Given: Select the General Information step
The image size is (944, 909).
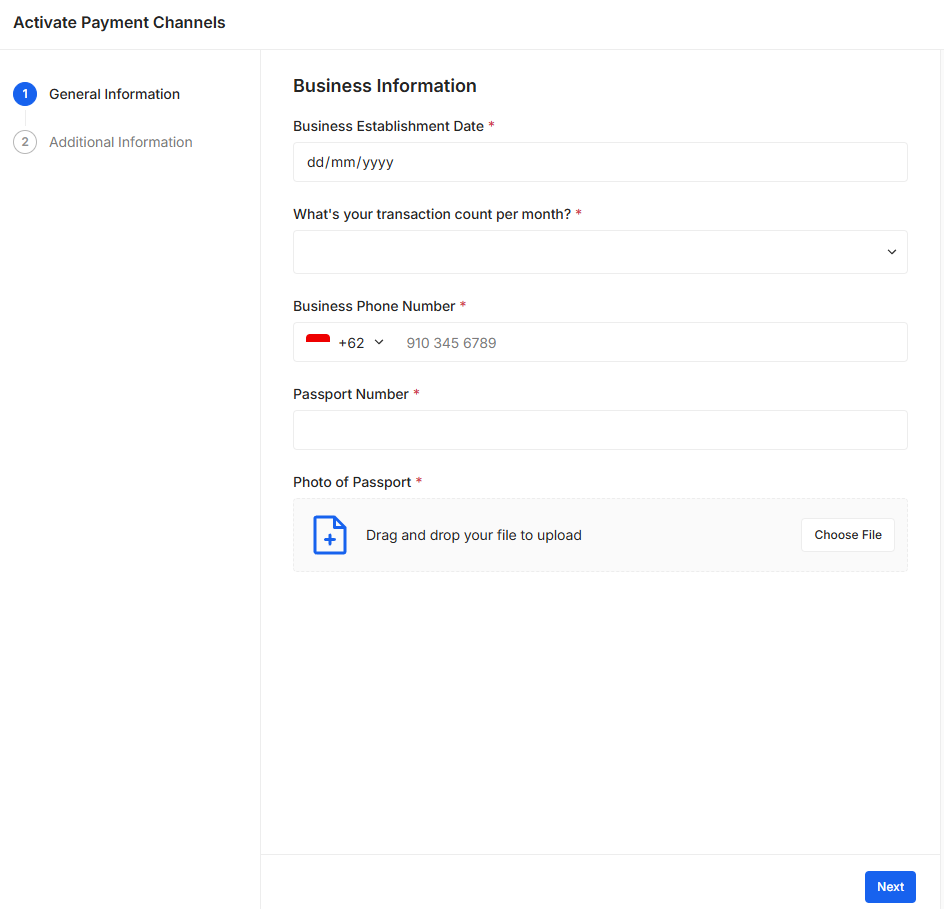Looking at the screenshot, I should [114, 93].
